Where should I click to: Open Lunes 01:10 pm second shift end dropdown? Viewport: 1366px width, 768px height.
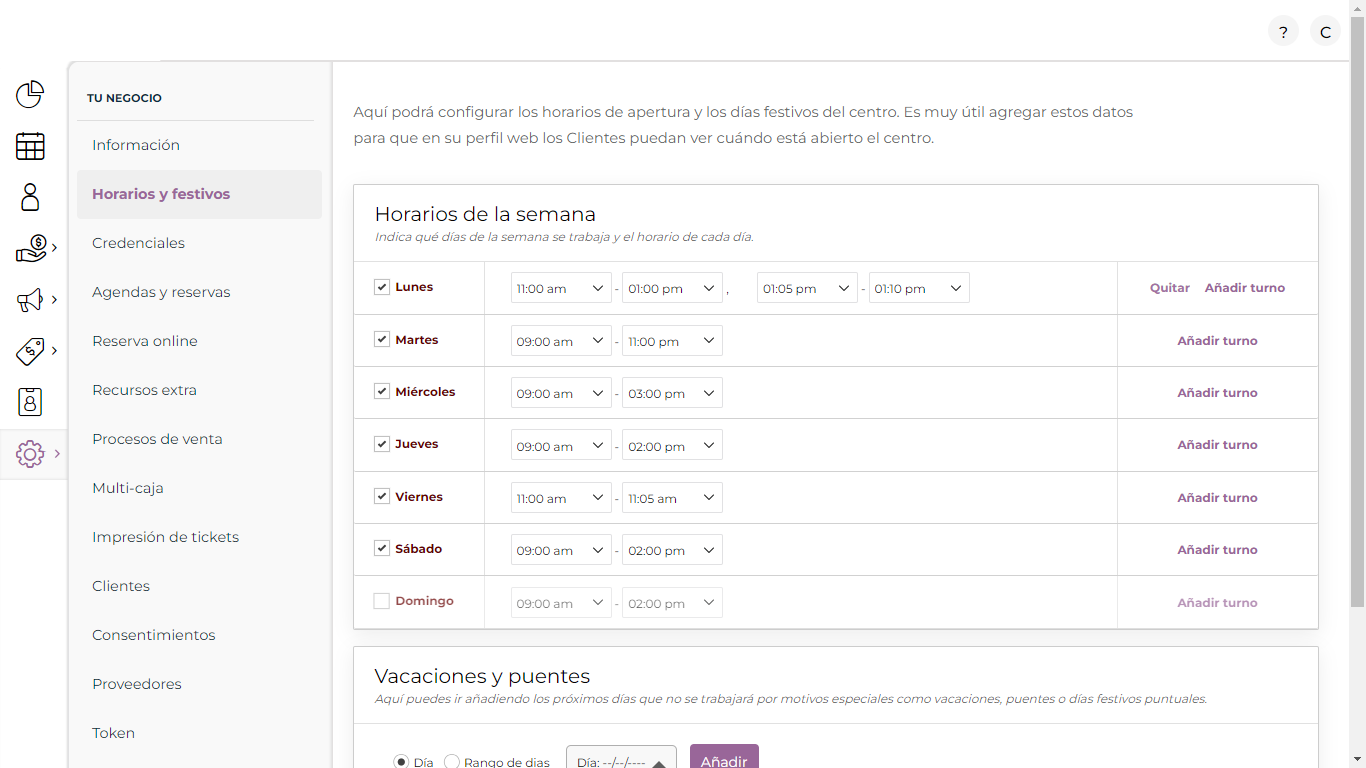(919, 288)
